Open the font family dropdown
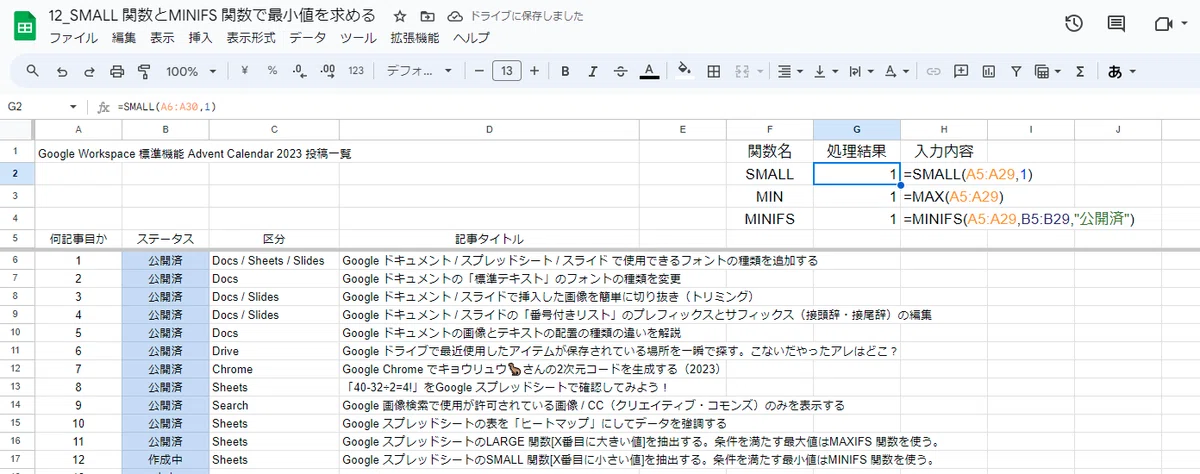This screenshot has width=1200, height=474. [x=420, y=71]
